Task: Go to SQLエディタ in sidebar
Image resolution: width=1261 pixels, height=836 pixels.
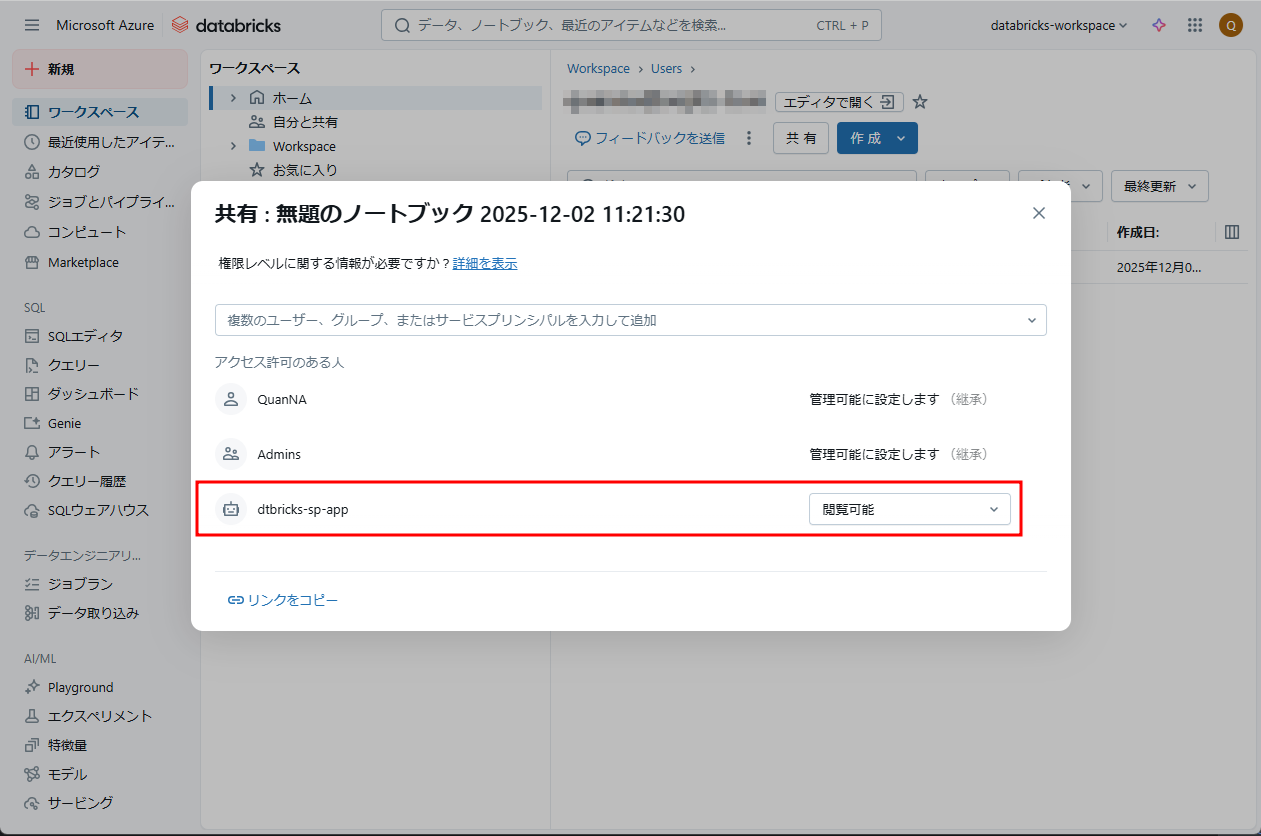Action: (85, 336)
